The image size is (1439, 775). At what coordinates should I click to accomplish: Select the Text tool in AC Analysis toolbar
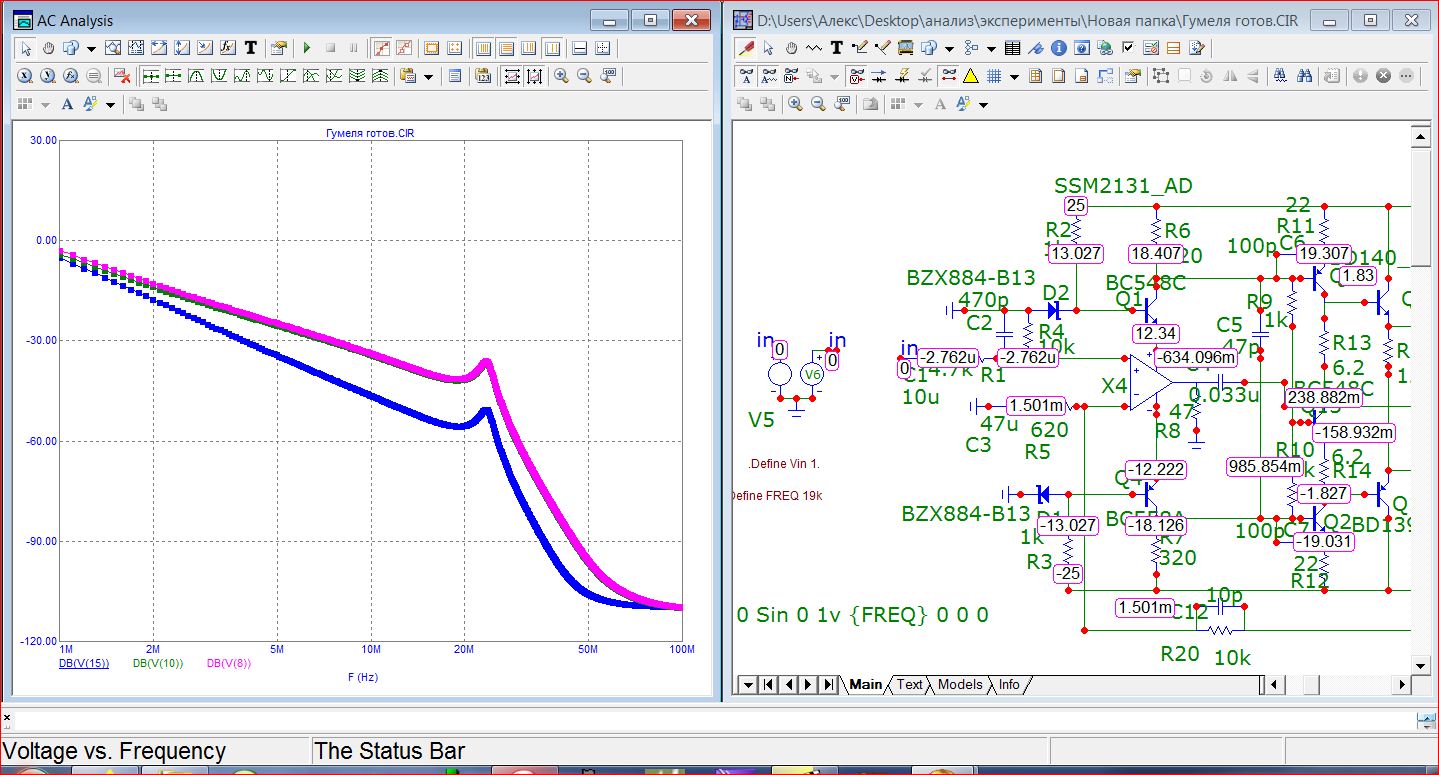tap(251, 47)
